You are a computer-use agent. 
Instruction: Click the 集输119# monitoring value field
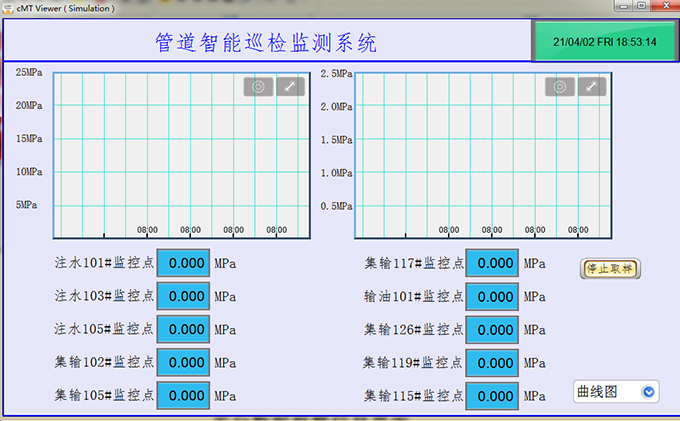[493, 362]
